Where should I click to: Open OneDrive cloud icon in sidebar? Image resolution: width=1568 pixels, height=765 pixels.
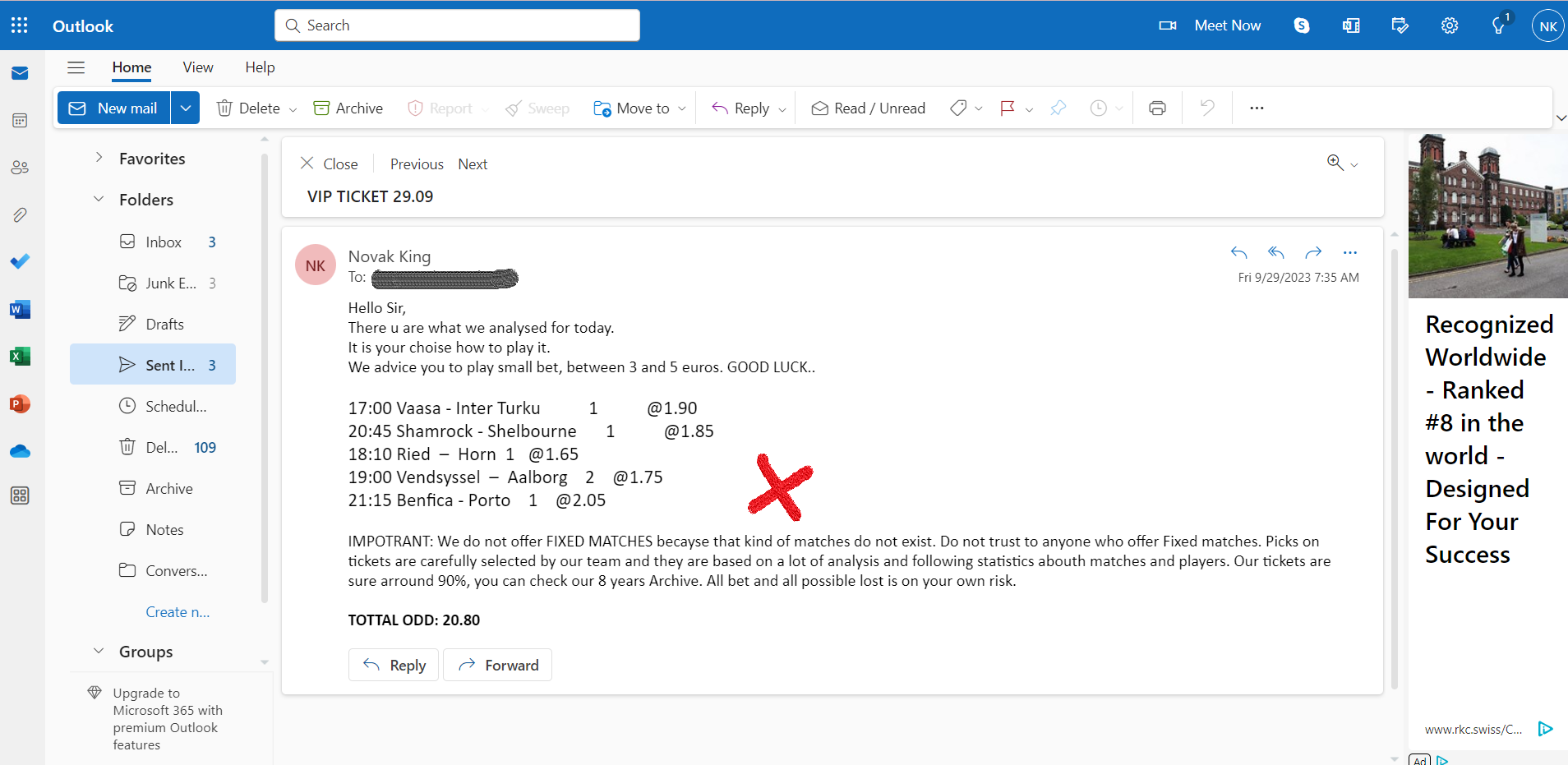click(20, 451)
